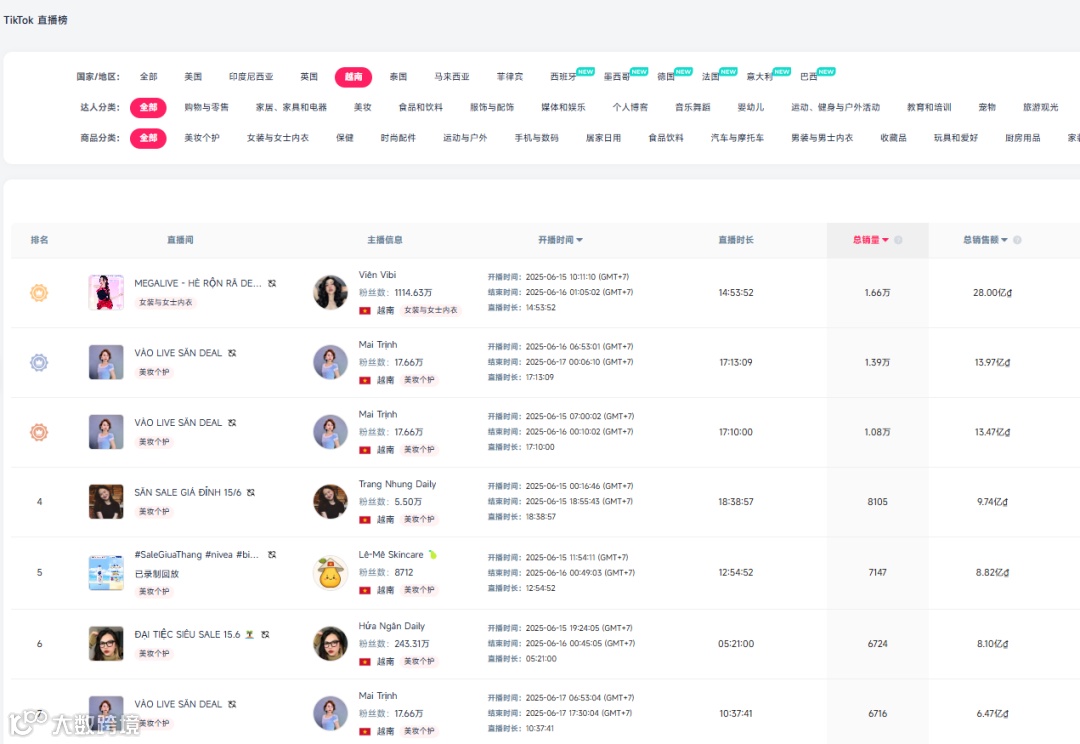
Task: Filter products by 美妆个护
Action: tap(202, 138)
